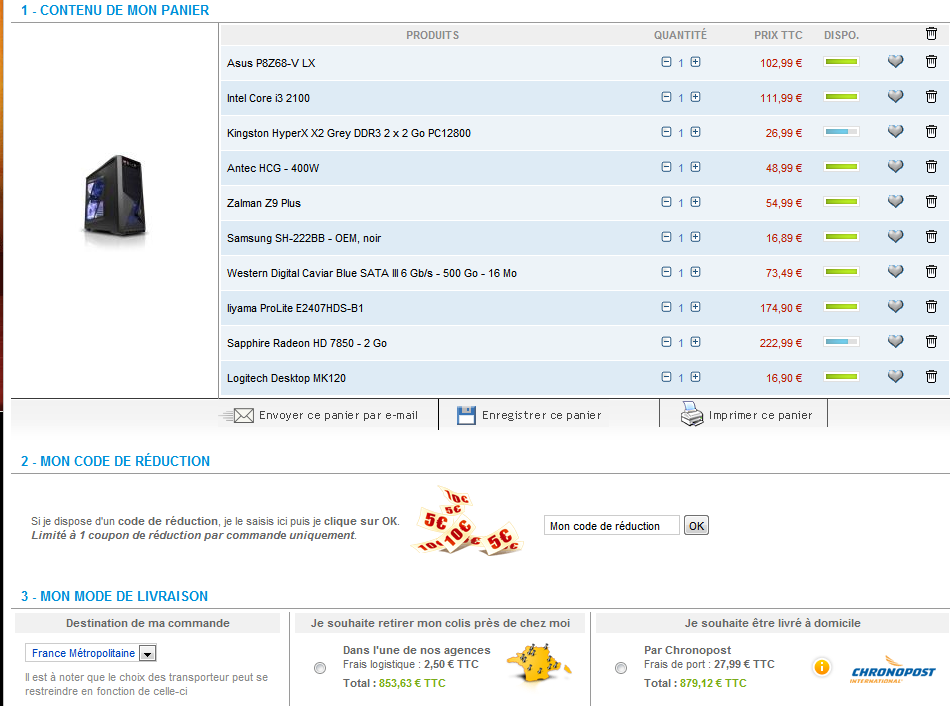The image size is (950, 706).
Task: Increase quantity of Western Digital Caviar Blue
Action: pos(695,272)
